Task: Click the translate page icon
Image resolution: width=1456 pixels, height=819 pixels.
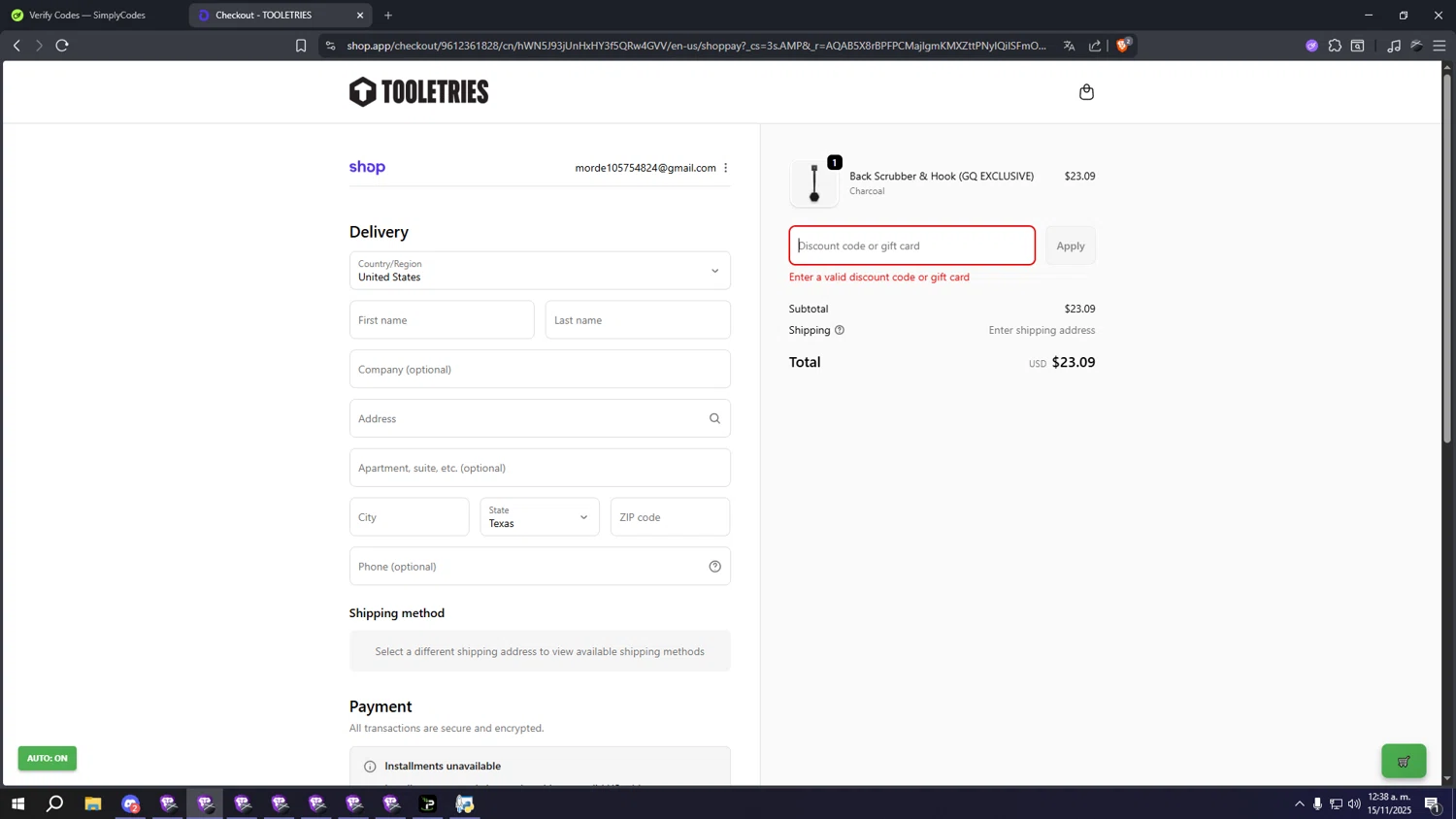Action: pos(1069,46)
